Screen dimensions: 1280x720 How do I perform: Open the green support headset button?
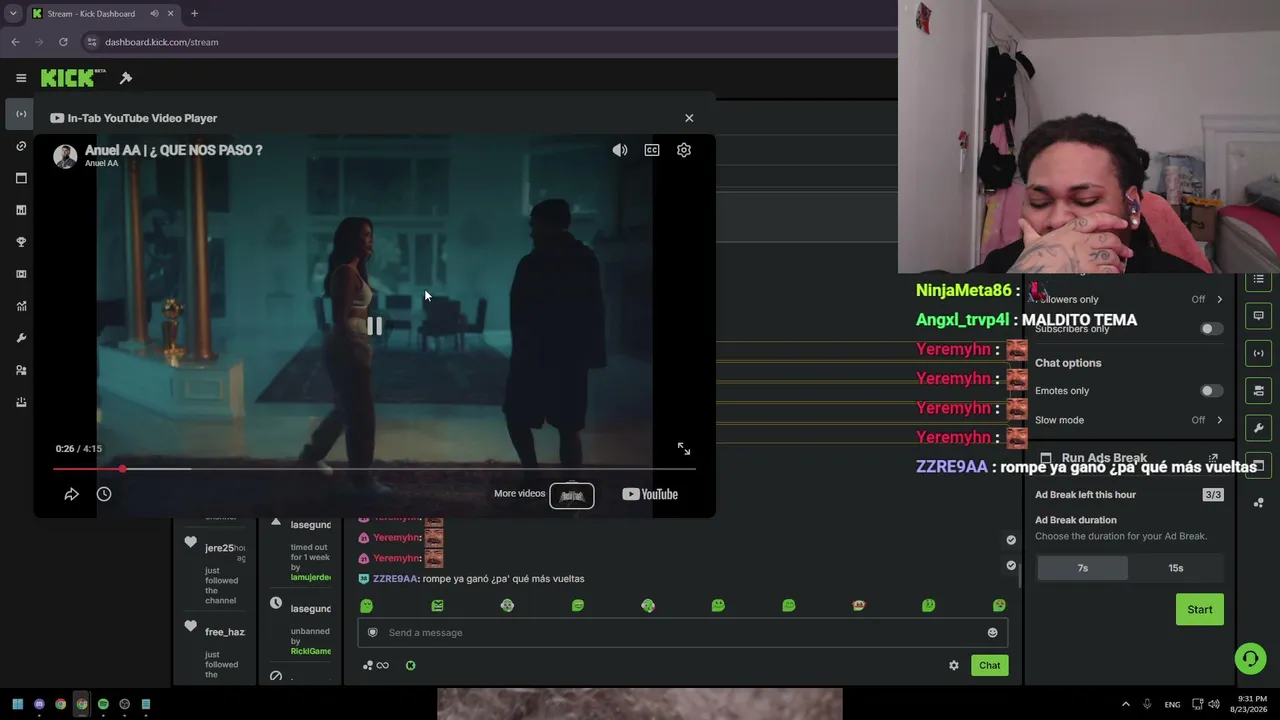1250,658
